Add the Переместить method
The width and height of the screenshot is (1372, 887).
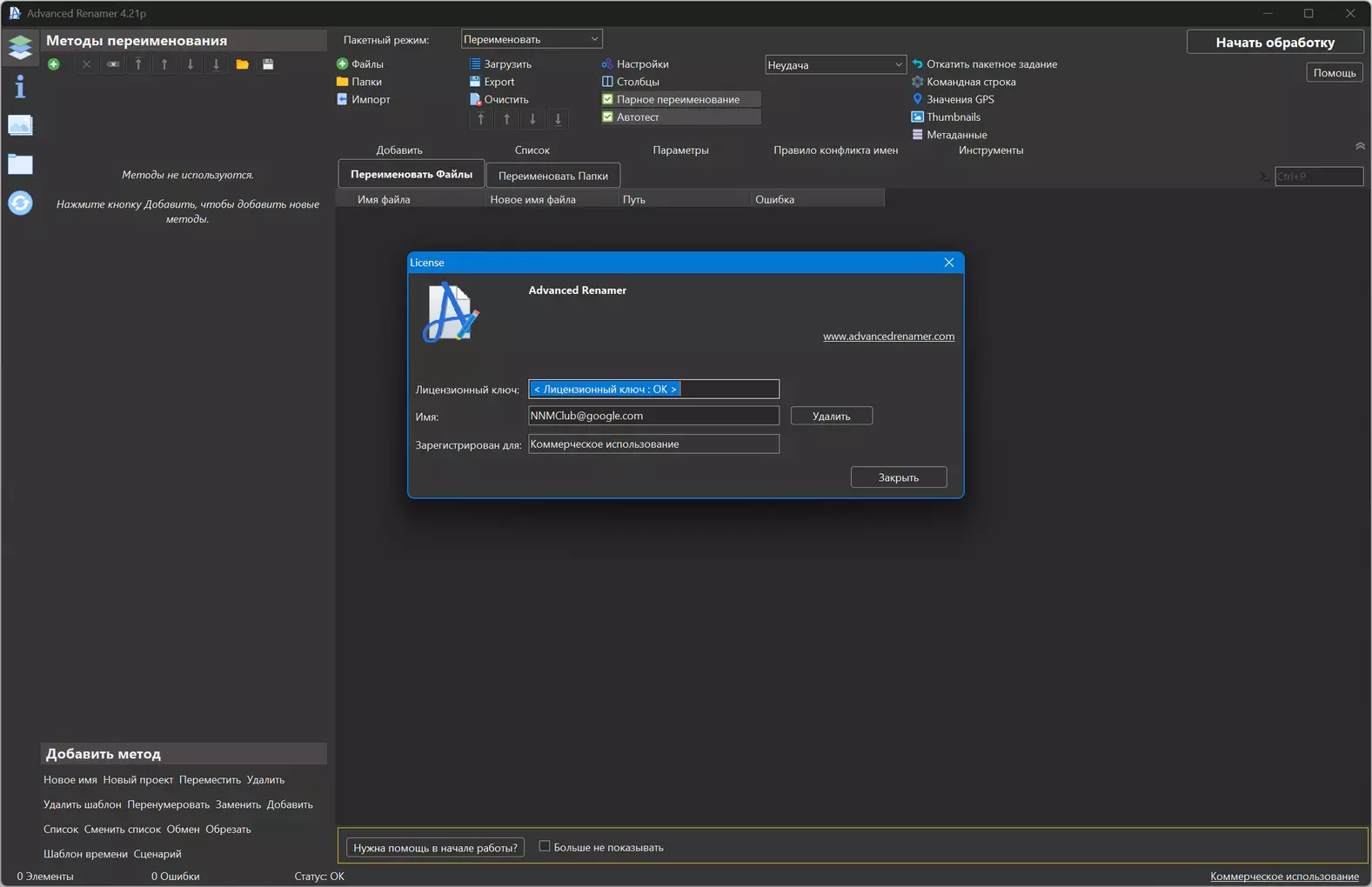(x=210, y=780)
